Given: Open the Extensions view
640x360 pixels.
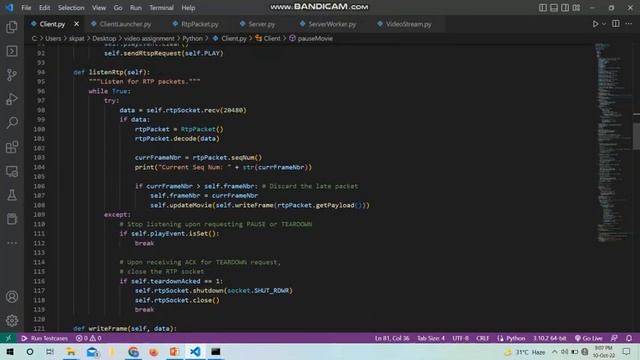Looking at the screenshot, I should coord(12,147).
